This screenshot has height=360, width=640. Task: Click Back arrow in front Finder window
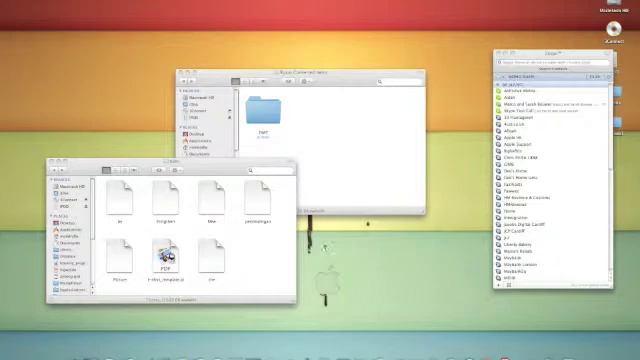54,170
